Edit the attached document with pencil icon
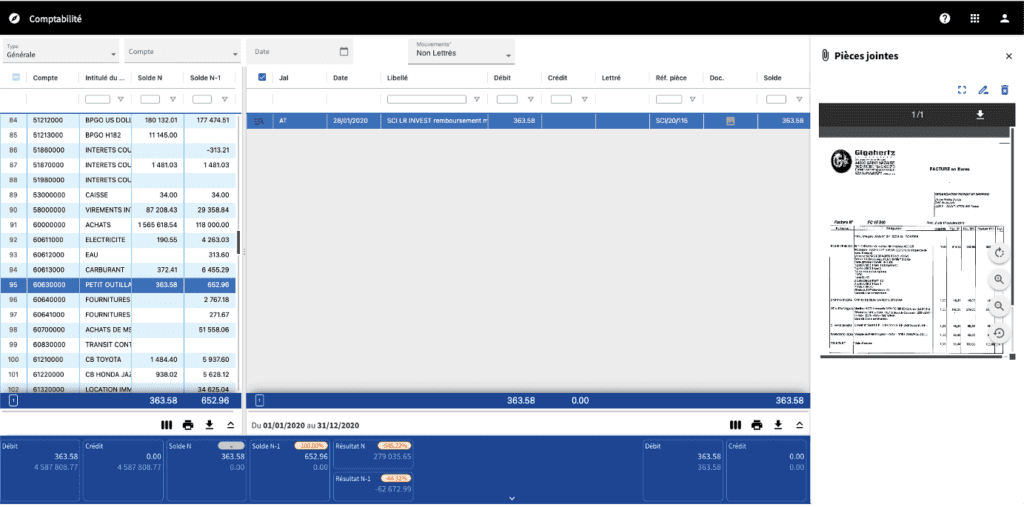Image resolution: width=1024 pixels, height=507 pixels. 983,90
